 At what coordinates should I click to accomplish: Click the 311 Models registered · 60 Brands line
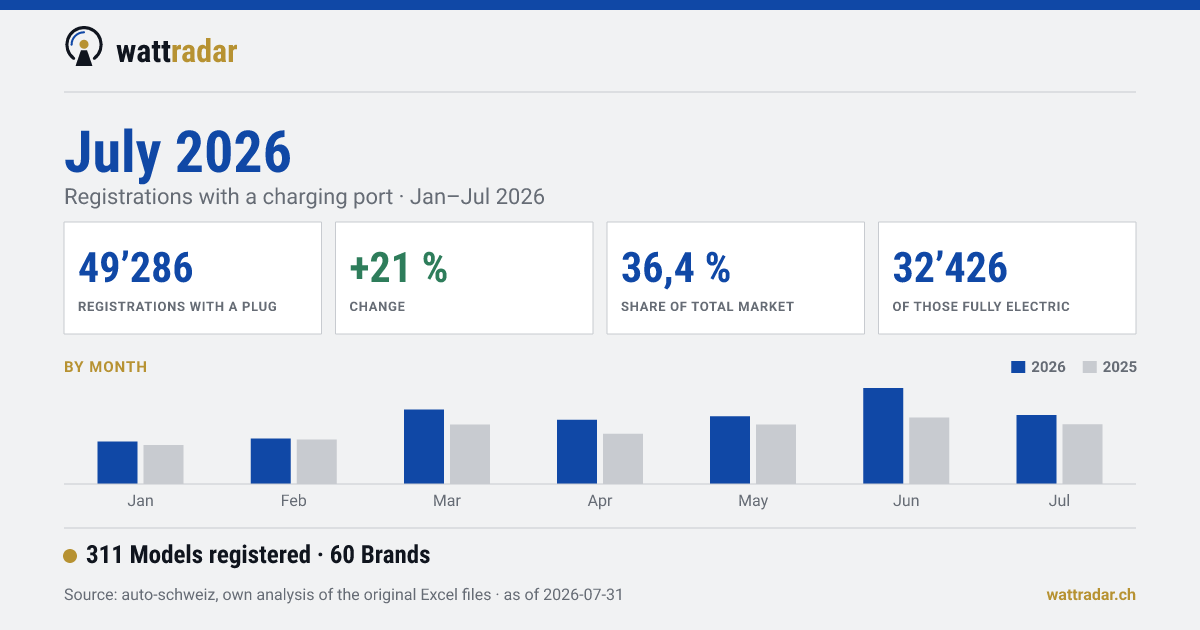coord(258,555)
